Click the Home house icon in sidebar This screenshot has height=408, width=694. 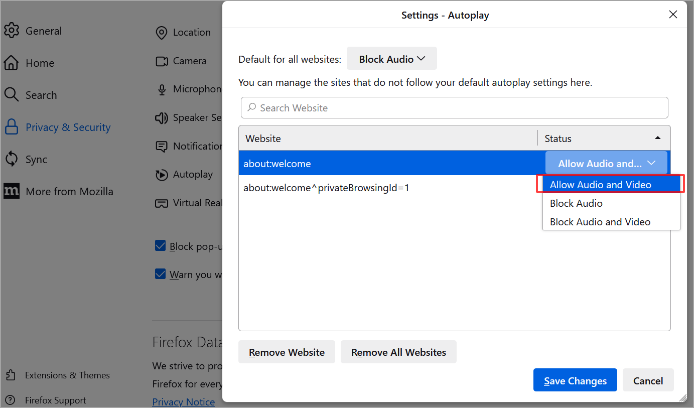[x=12, y=63]
